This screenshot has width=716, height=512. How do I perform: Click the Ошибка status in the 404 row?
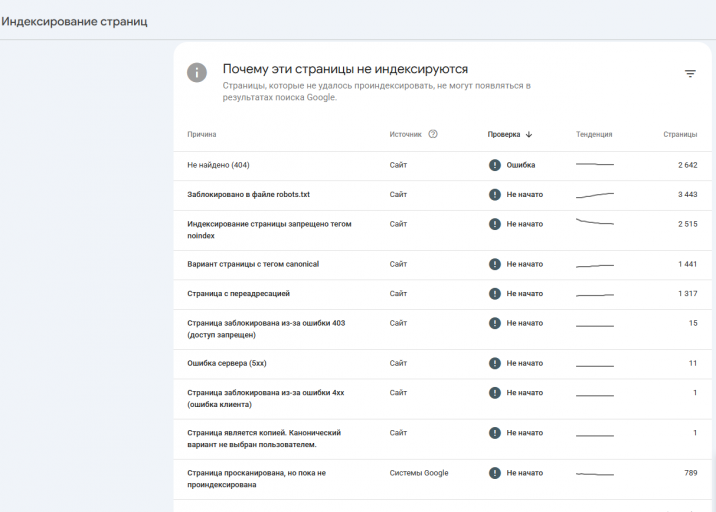point(521,165)
